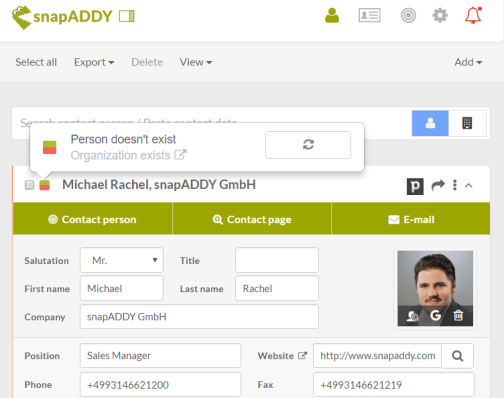Screen dimensions: 504x398
Task: Open the notifications bell
Action: [x=473, y=15]
